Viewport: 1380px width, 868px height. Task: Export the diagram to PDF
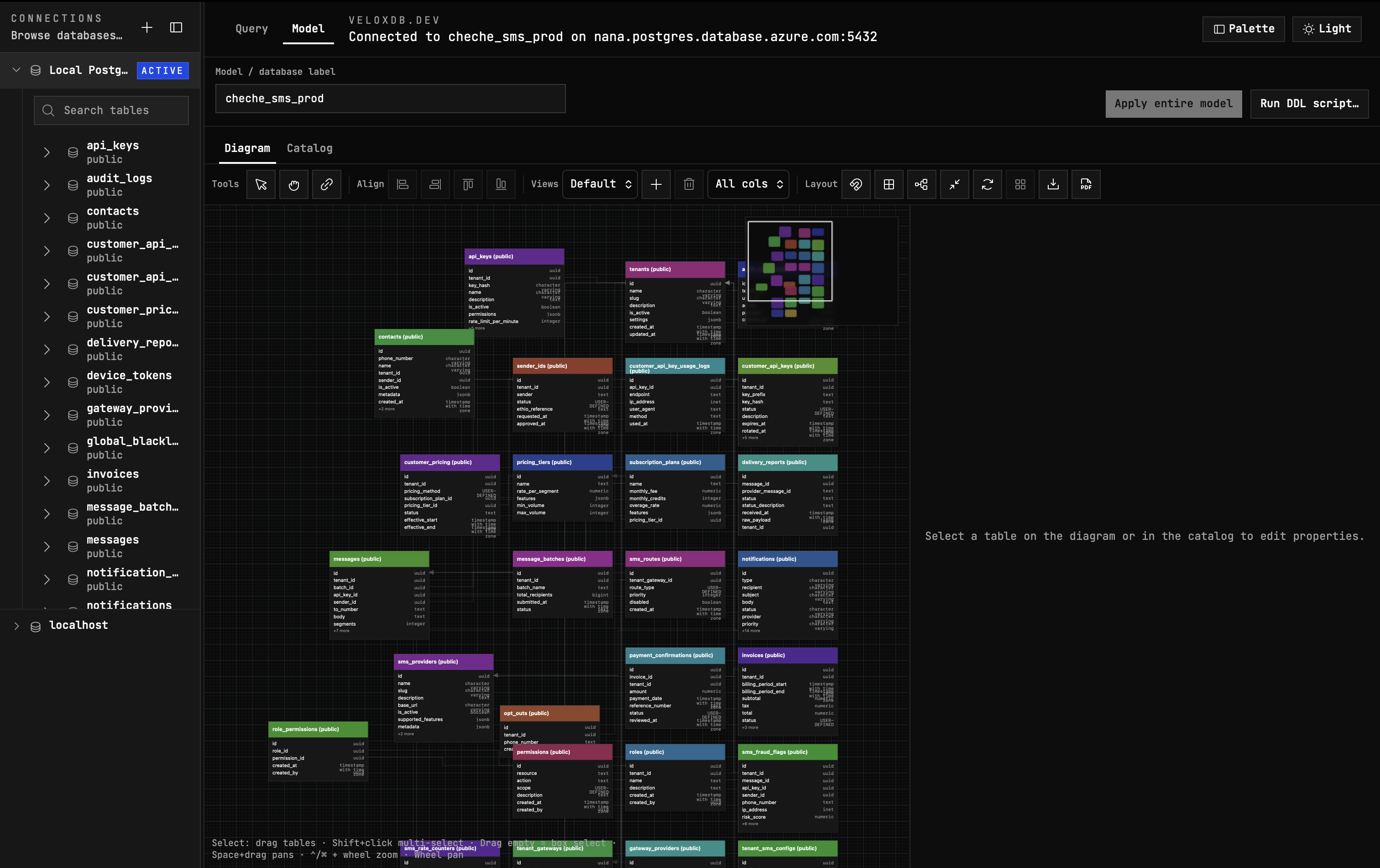[1086, 184]
